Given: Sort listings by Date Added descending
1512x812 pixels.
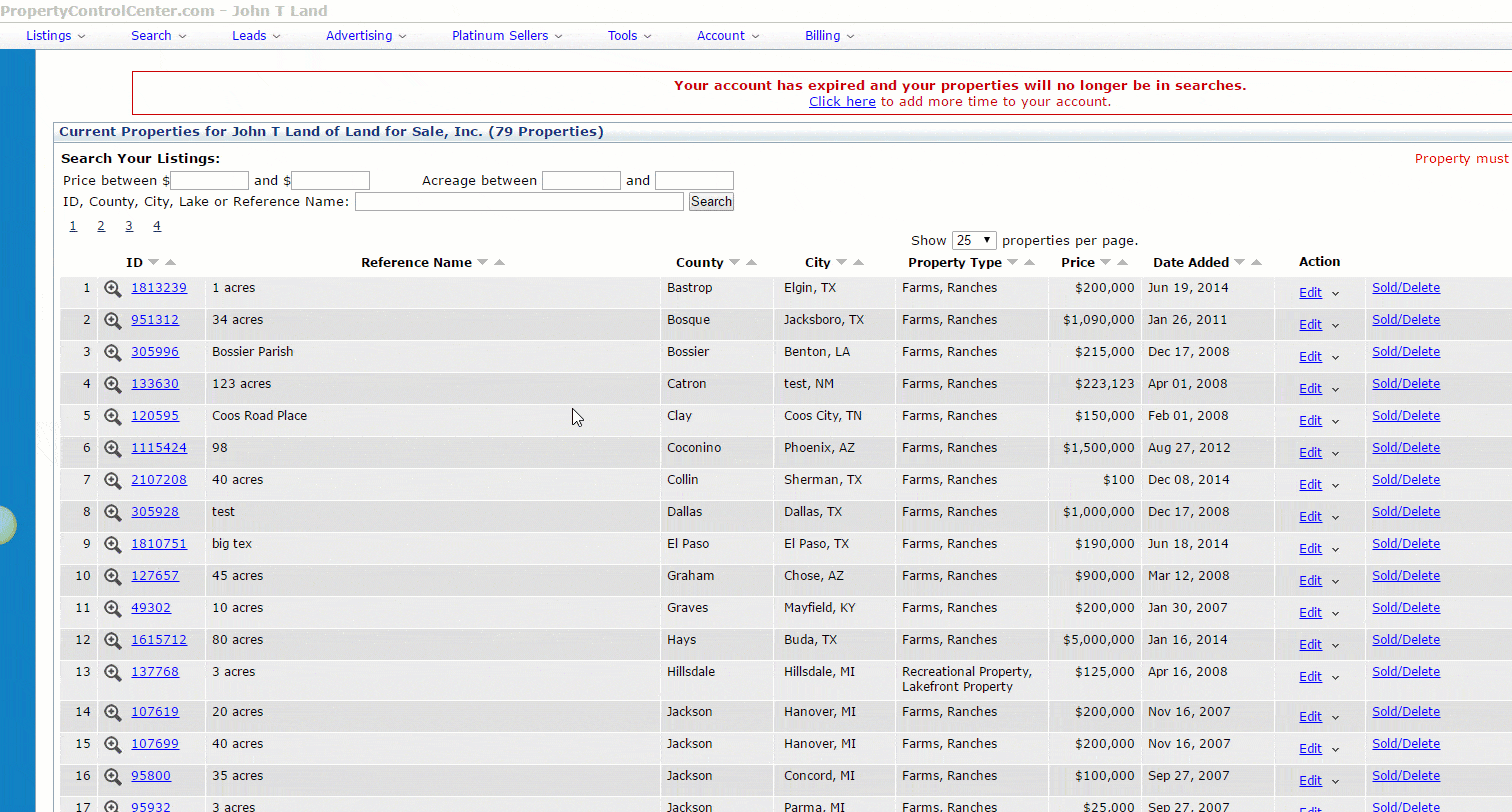Looking at the screenshot, I should pos(1239,262).
